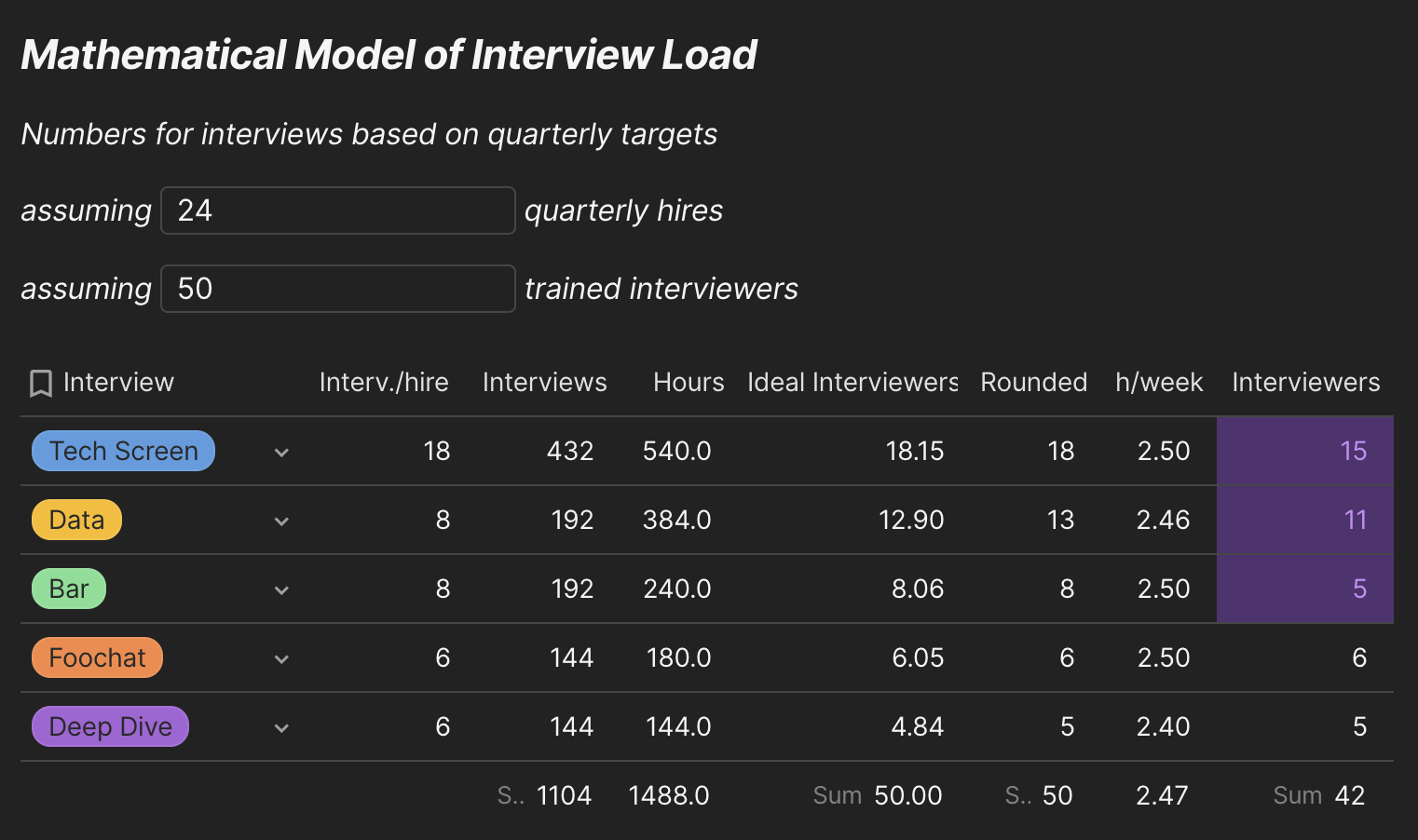1418x840 pixels.
Task: Click the h/week column header
Action: (1159, 382)
